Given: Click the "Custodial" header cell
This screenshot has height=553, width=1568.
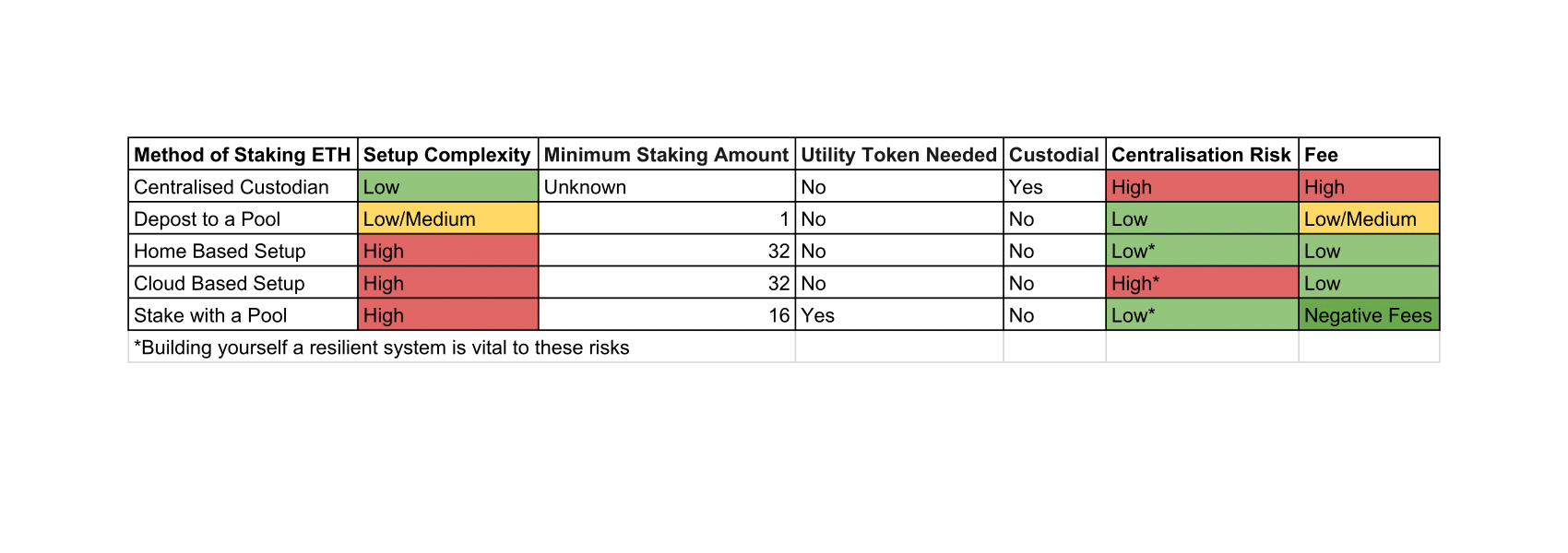Looking at the screenshot, I should pyautogui.click(x=1053, y=155).
